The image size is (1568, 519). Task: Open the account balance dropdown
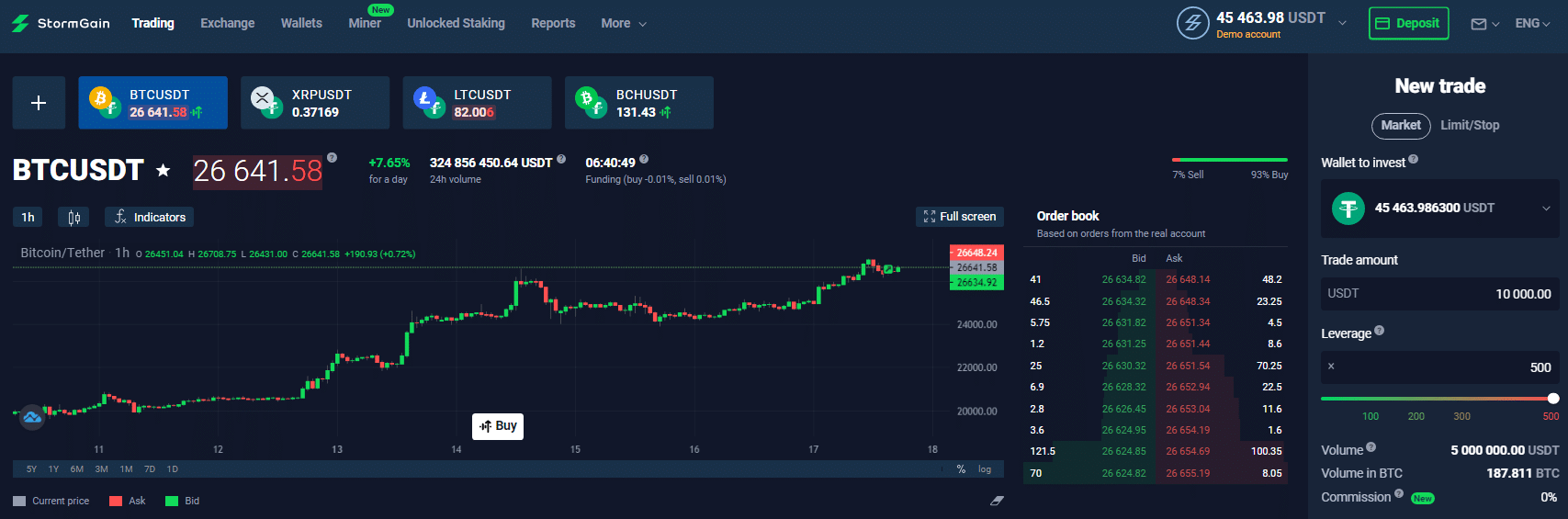(x=1342, y=23)
